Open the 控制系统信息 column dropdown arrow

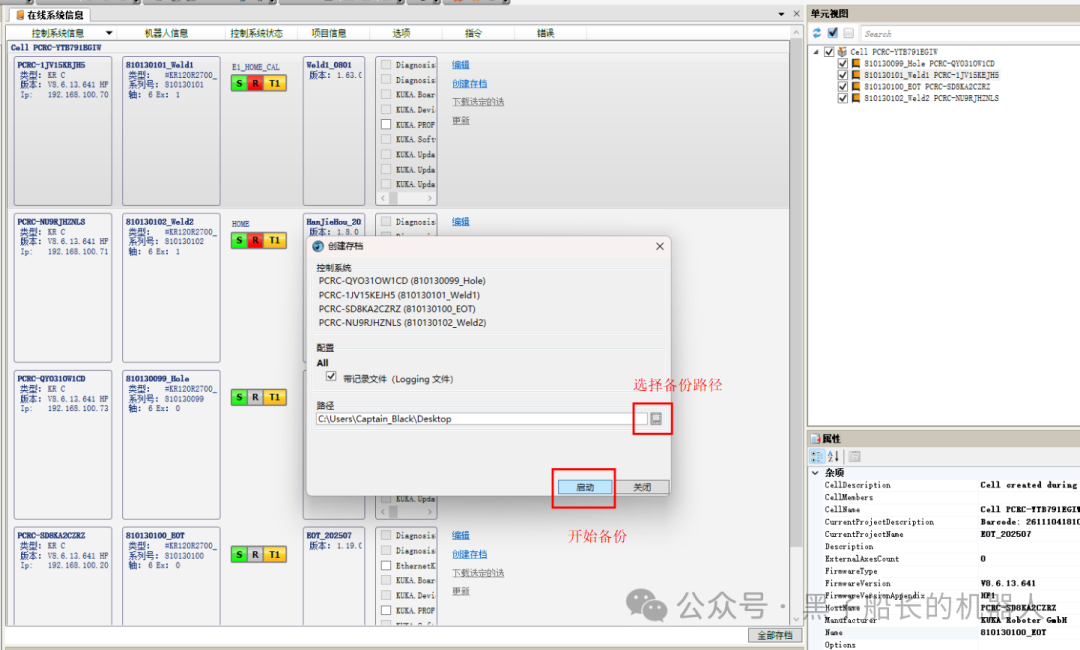click(x=109, y=33)
